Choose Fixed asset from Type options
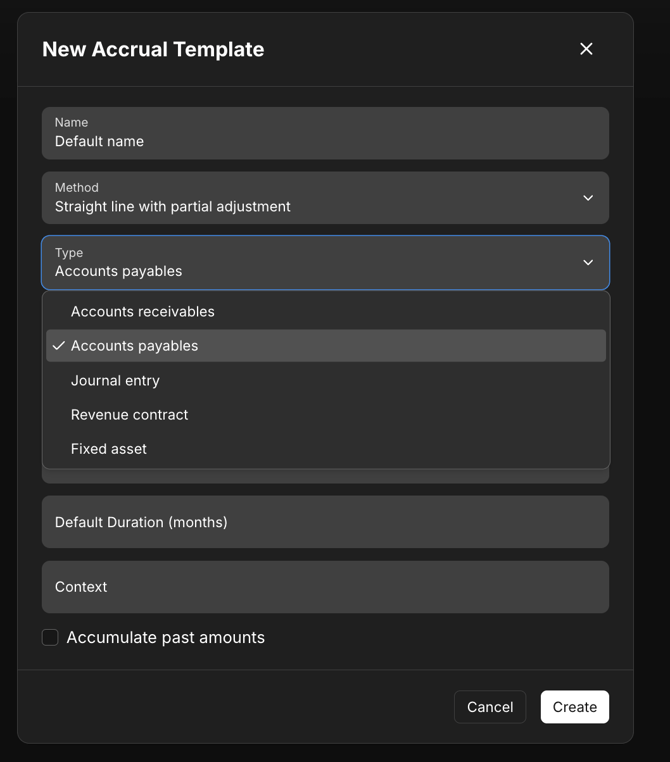 point(108,449)
